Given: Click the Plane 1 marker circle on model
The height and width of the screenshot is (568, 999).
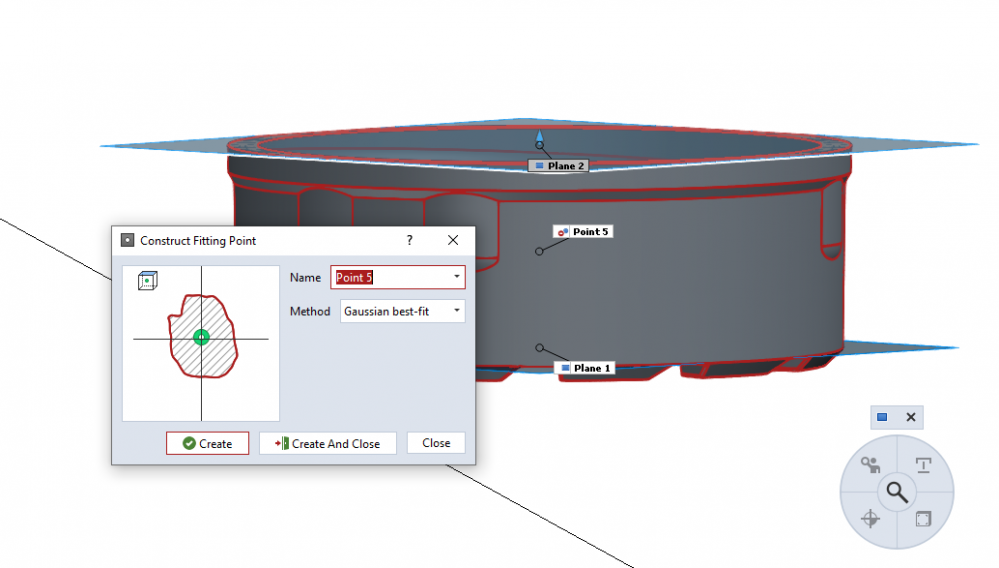Looking at the screenshot, I should tap(540, 348).
